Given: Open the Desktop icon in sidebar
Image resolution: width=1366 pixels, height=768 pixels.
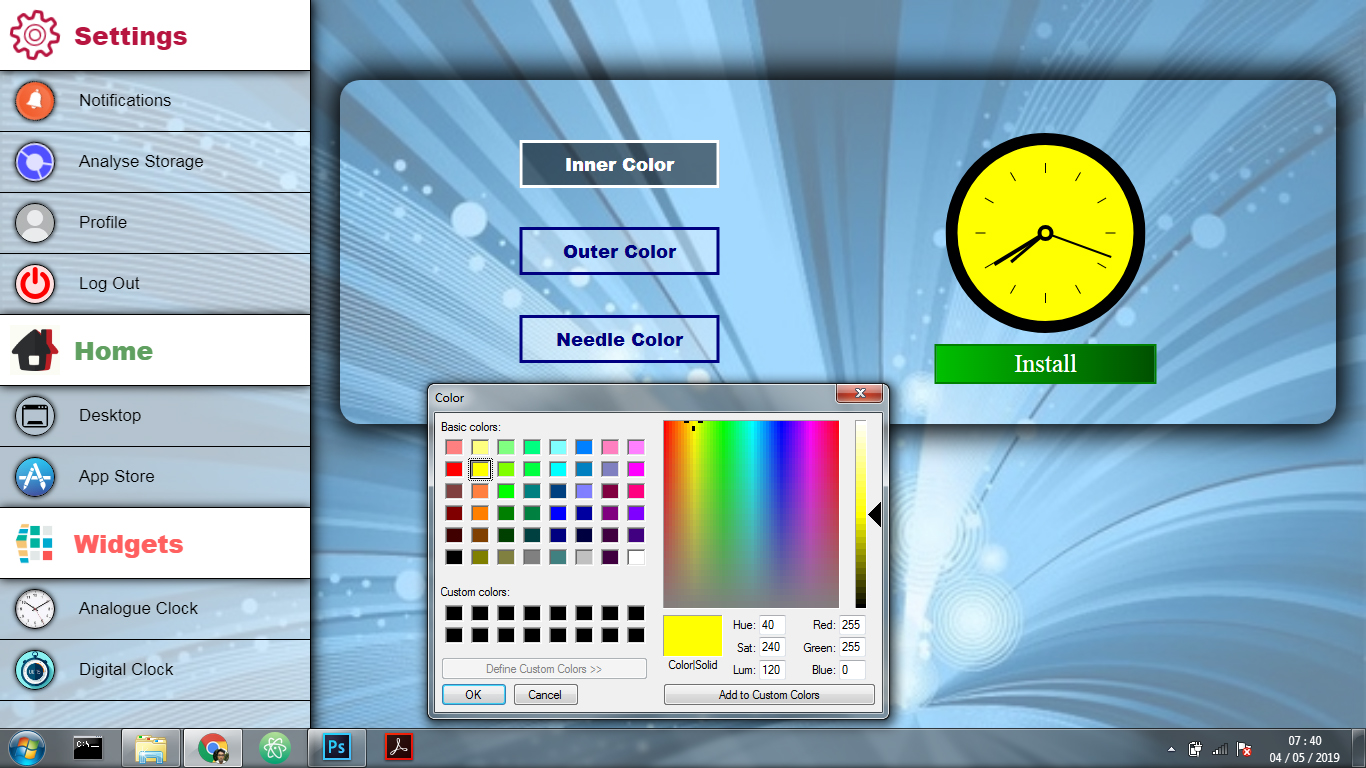Looking at the screenshot, I should (35, 415).
